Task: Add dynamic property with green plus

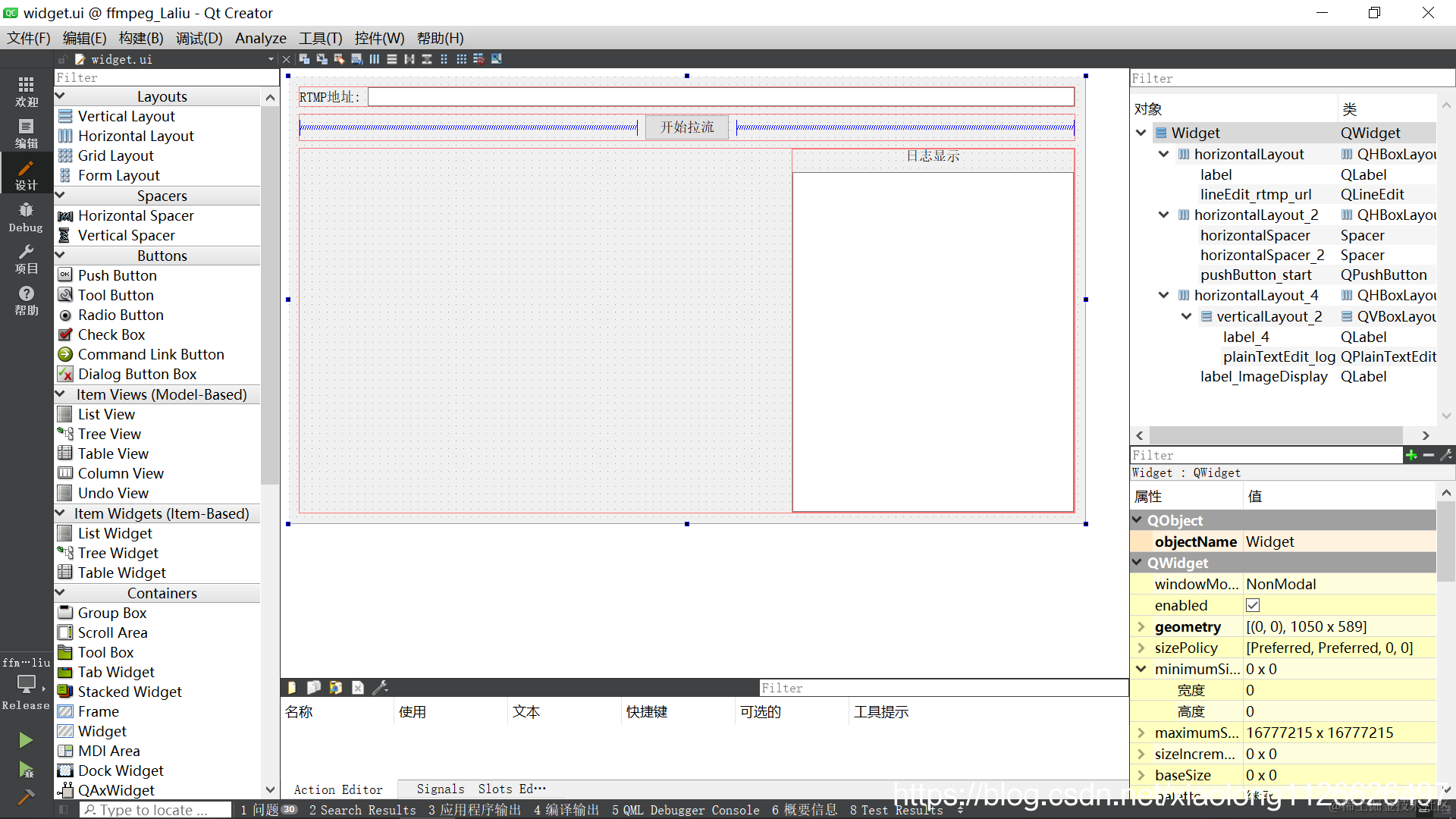Action: [x=1410, y=455]
